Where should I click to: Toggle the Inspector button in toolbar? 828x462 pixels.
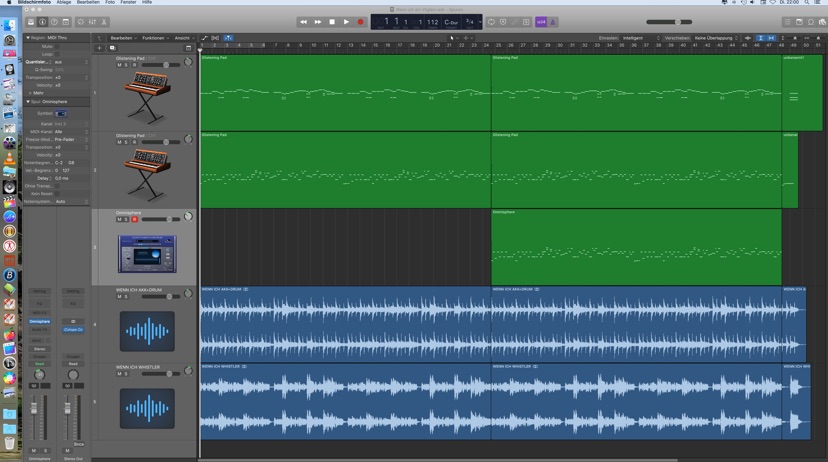[43, 22]
